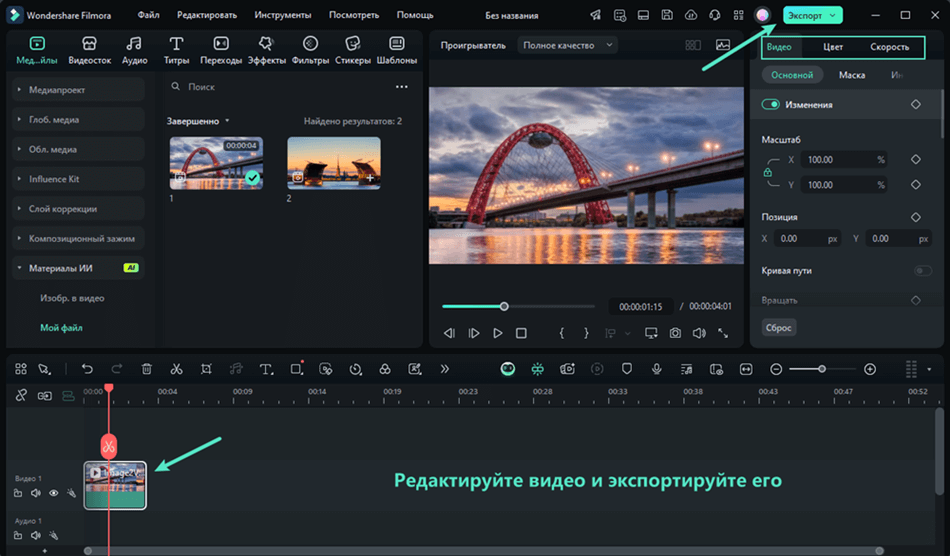The height and width of the screenshot is (556, 950).
Task: Switch to the Цвет tab
Action: [x=833, y=47]
